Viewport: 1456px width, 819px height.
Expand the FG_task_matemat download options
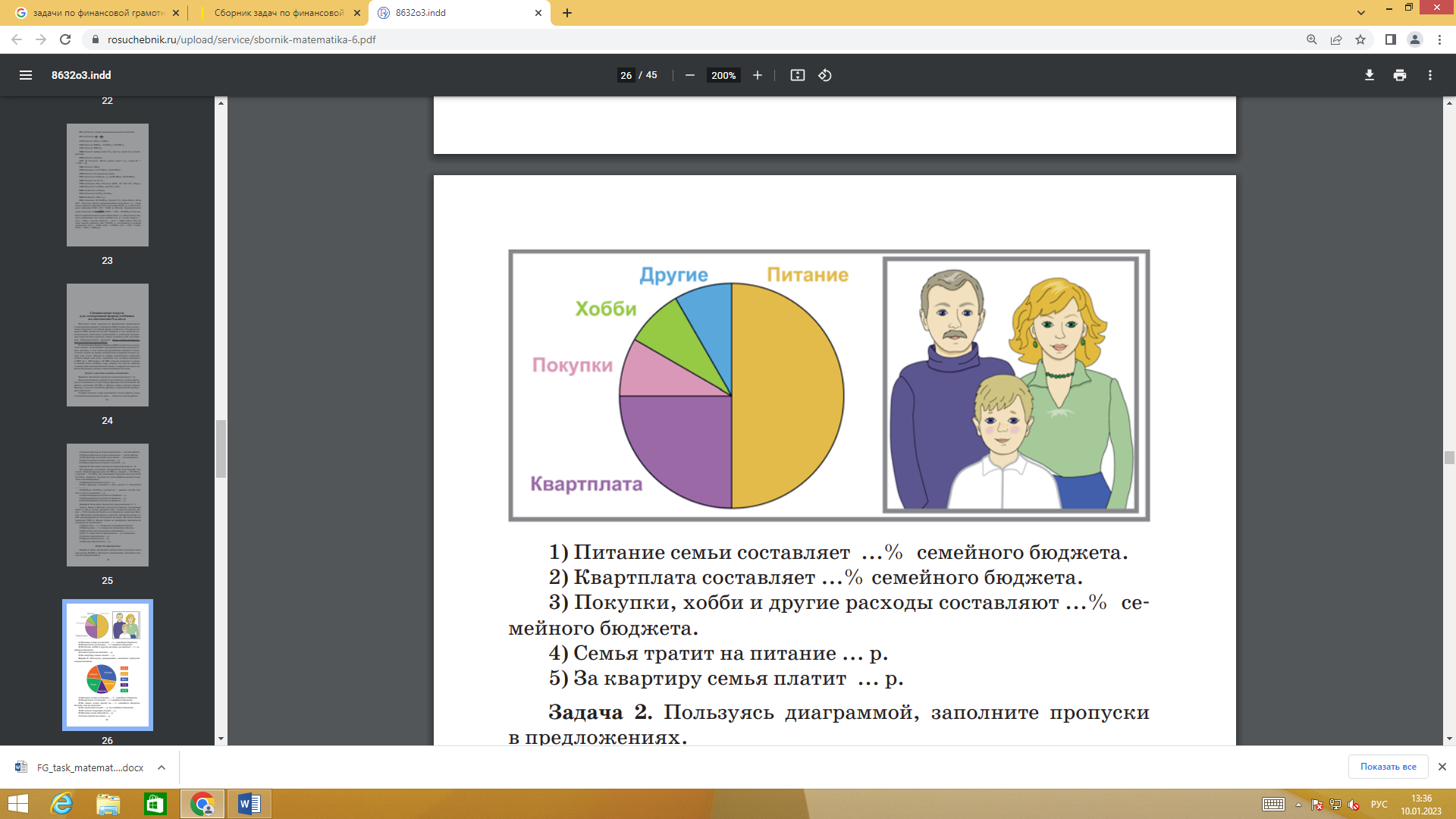(x=162, y=767)
